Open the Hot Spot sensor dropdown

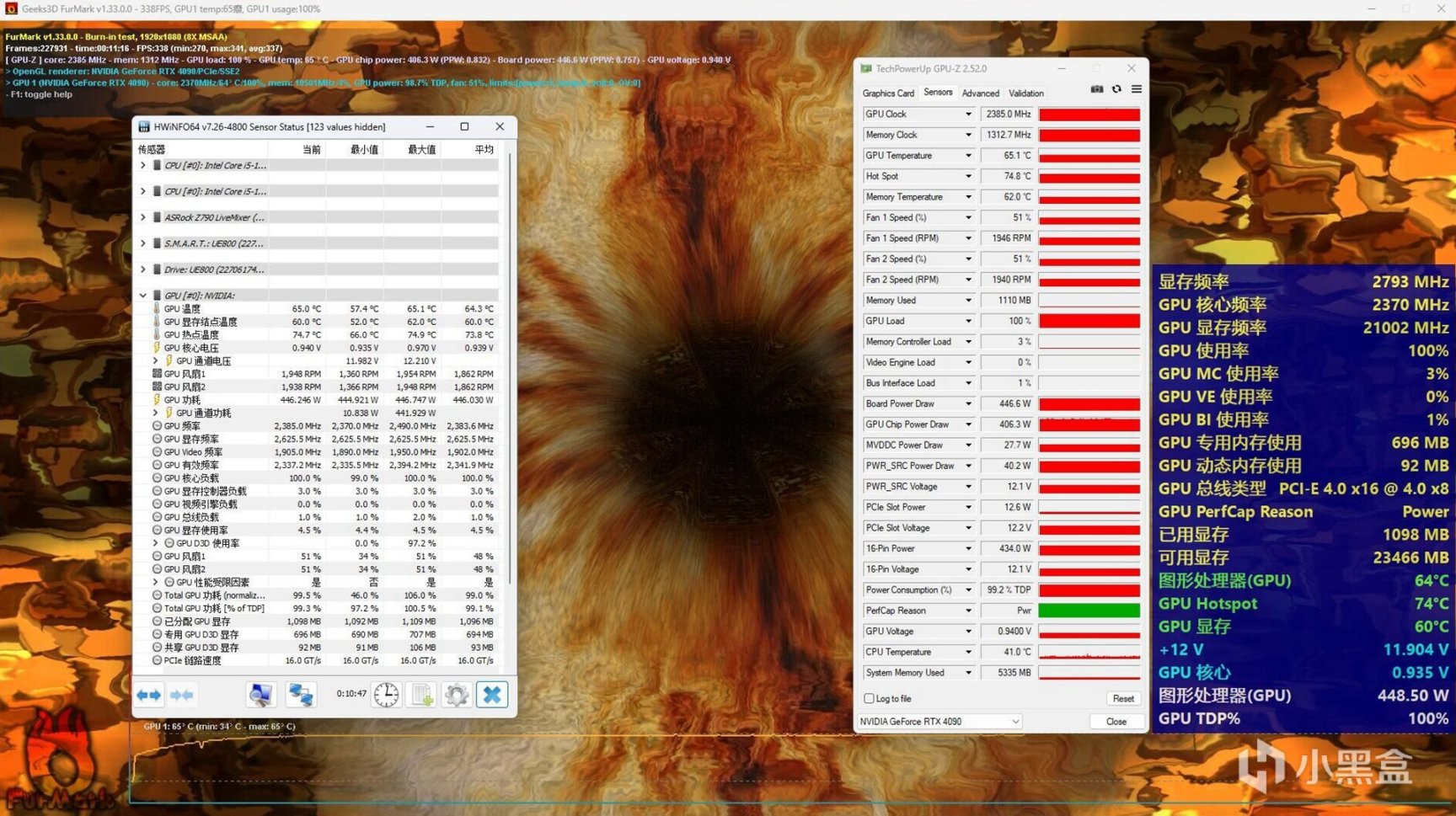click(968, 177)
